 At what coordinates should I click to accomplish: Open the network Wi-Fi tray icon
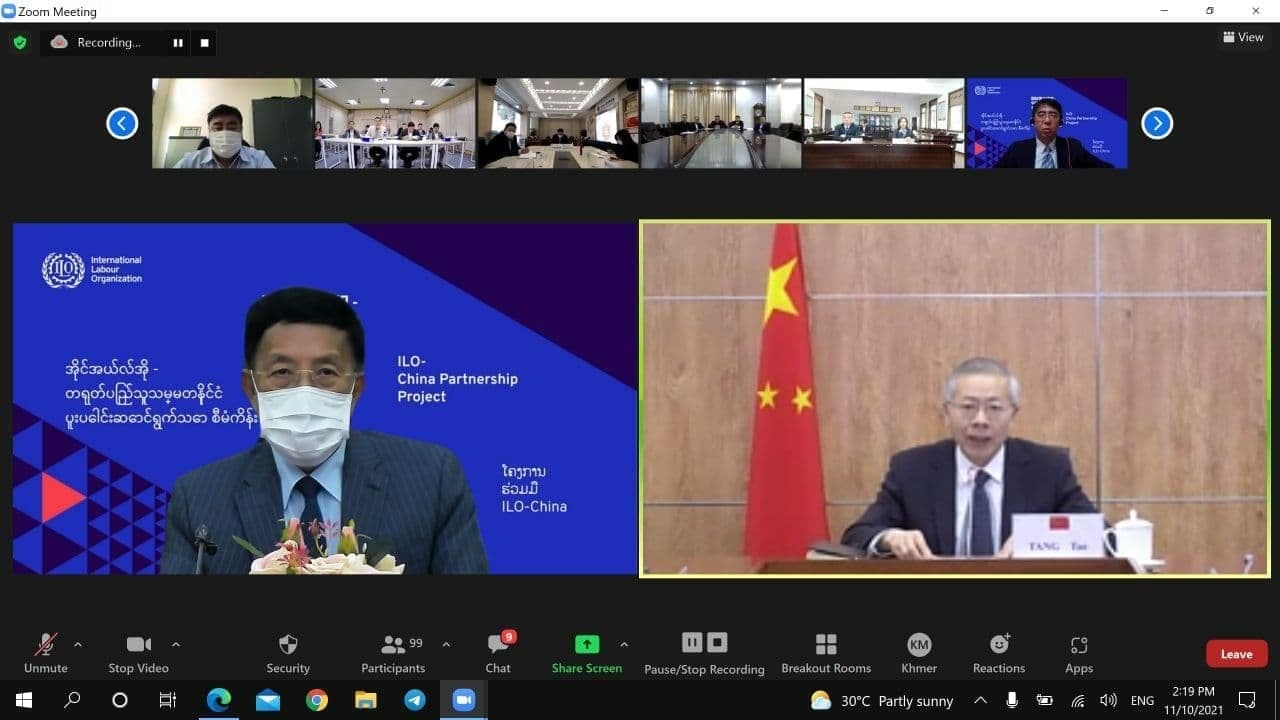1077,700
